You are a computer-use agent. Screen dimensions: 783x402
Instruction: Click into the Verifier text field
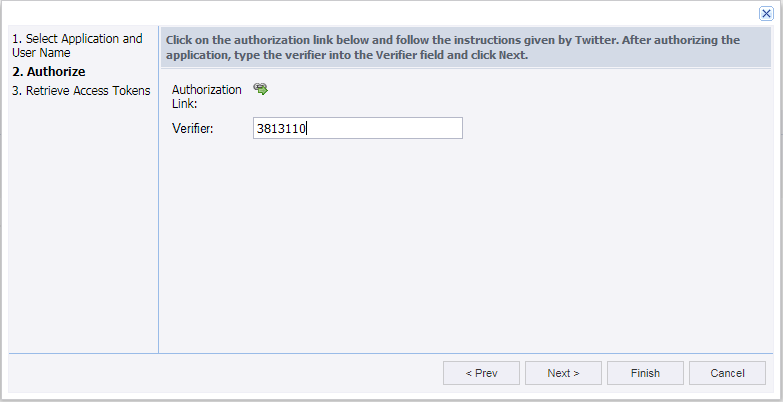tap(358, 128)
